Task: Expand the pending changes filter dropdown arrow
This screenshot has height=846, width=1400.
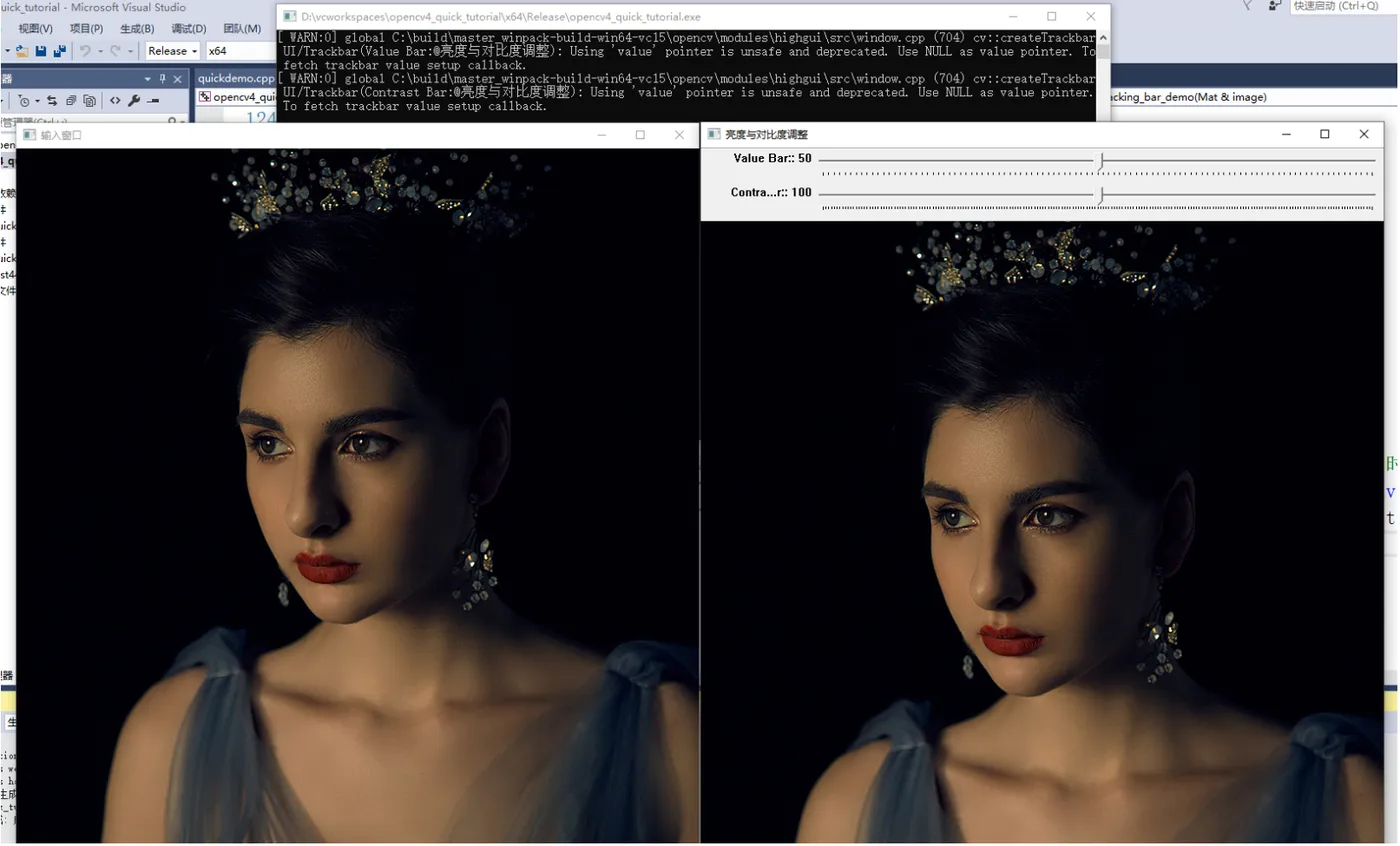Action: click(37, 101)
